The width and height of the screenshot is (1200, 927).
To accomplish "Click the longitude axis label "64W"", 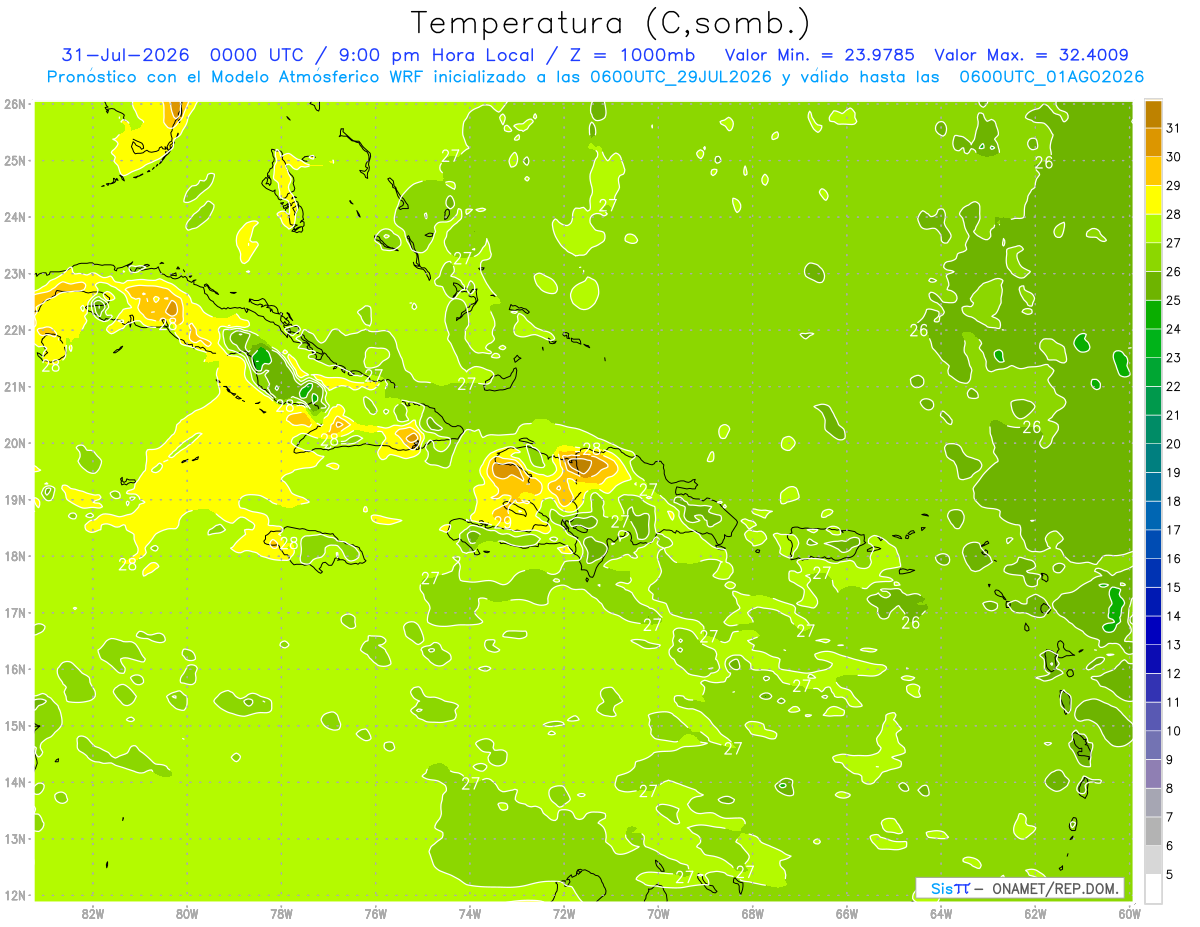I will point(941,913).
